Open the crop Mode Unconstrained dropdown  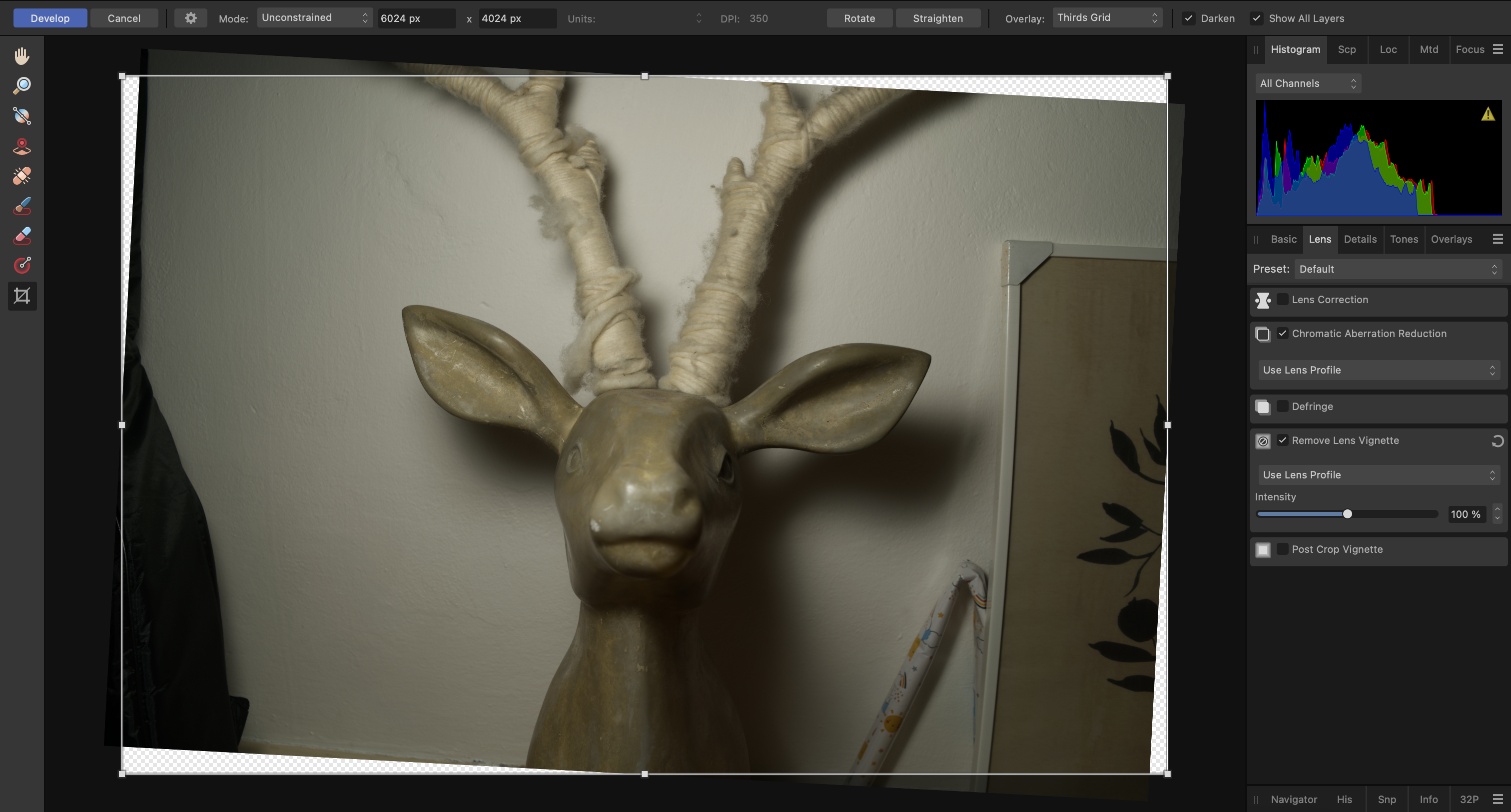click(x=314, y=18)
